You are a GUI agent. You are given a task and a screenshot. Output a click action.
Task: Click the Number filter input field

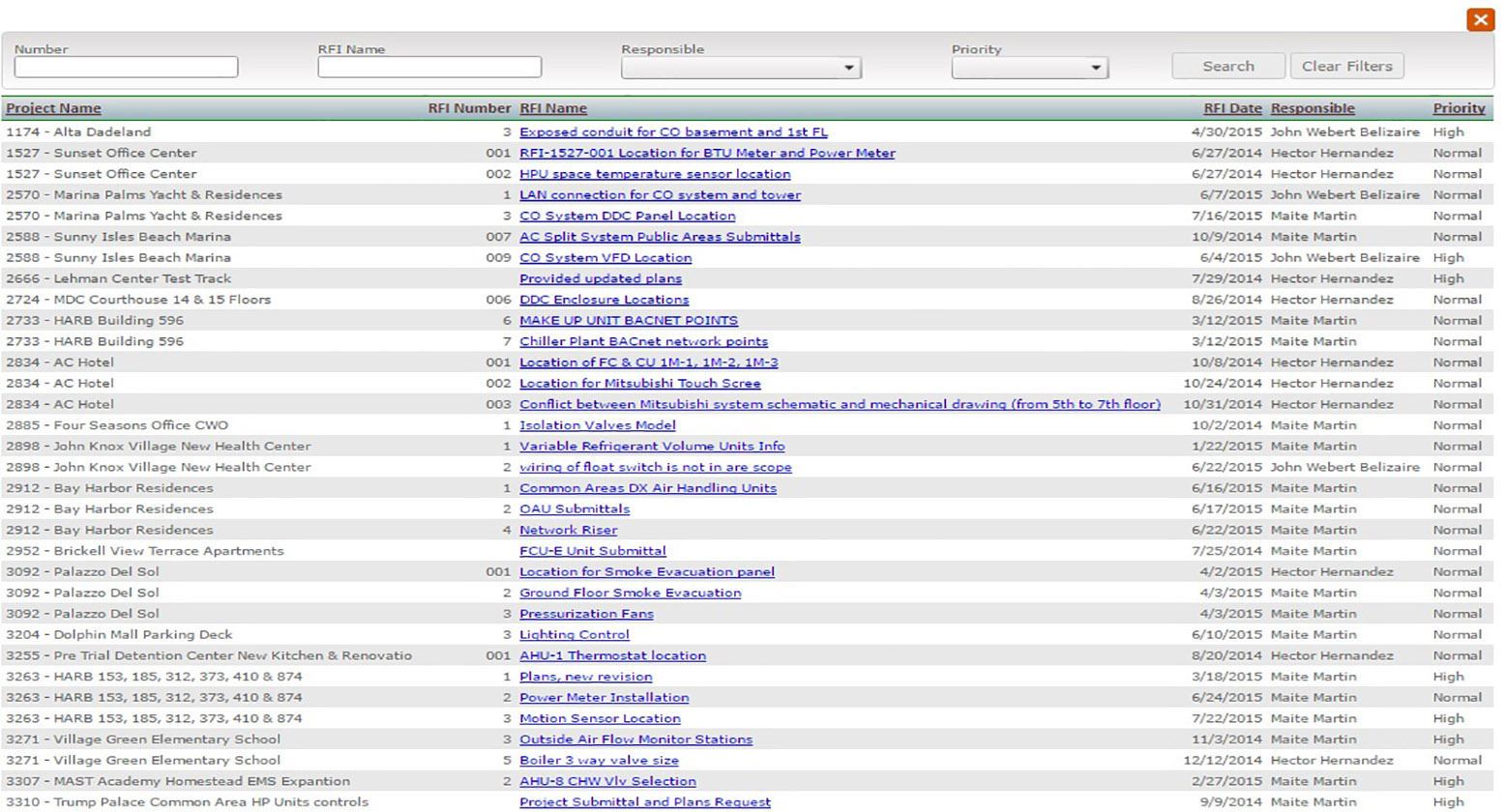[126, 67]
